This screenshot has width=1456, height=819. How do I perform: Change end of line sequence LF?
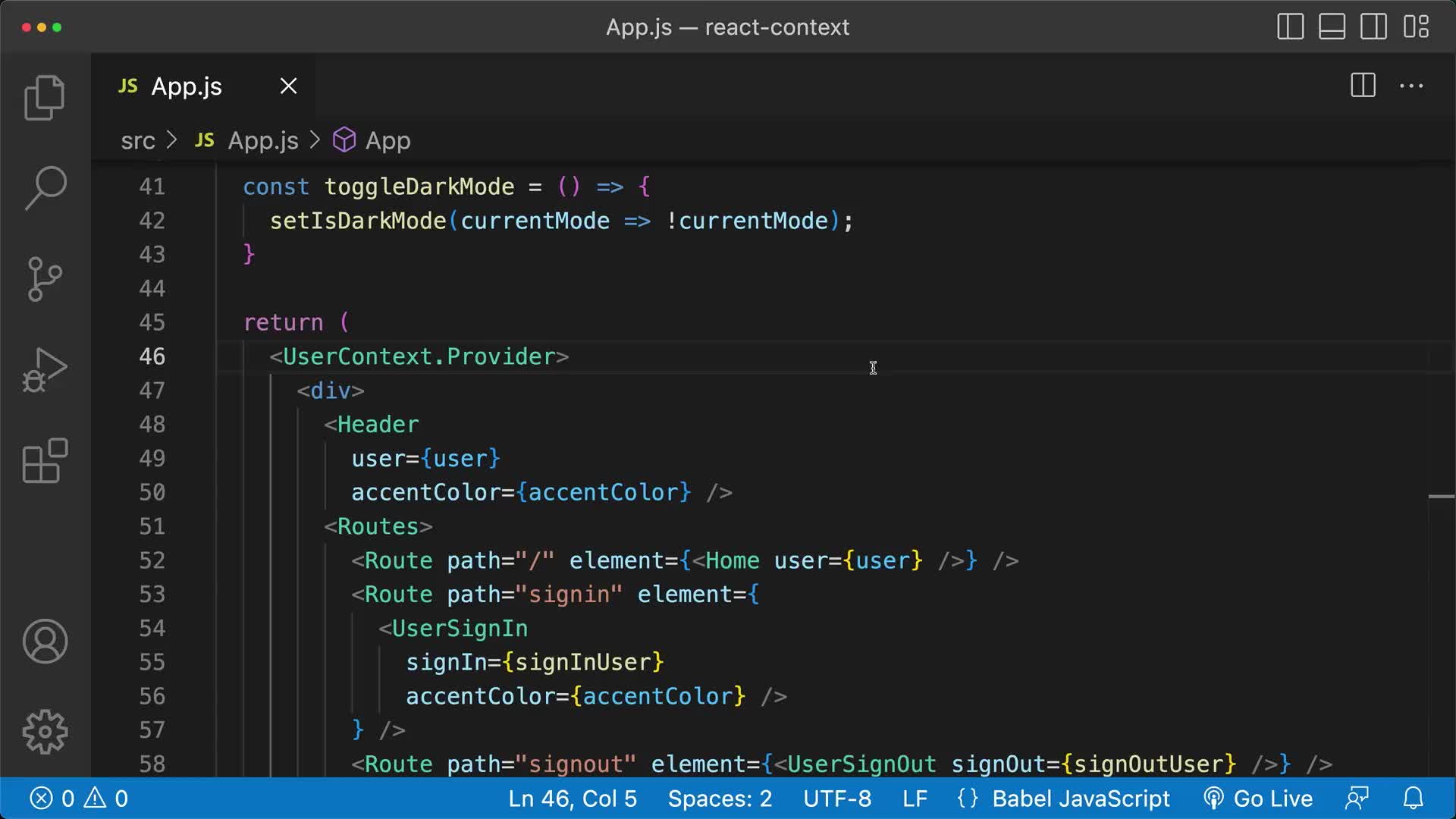click(x=915, y=799)
